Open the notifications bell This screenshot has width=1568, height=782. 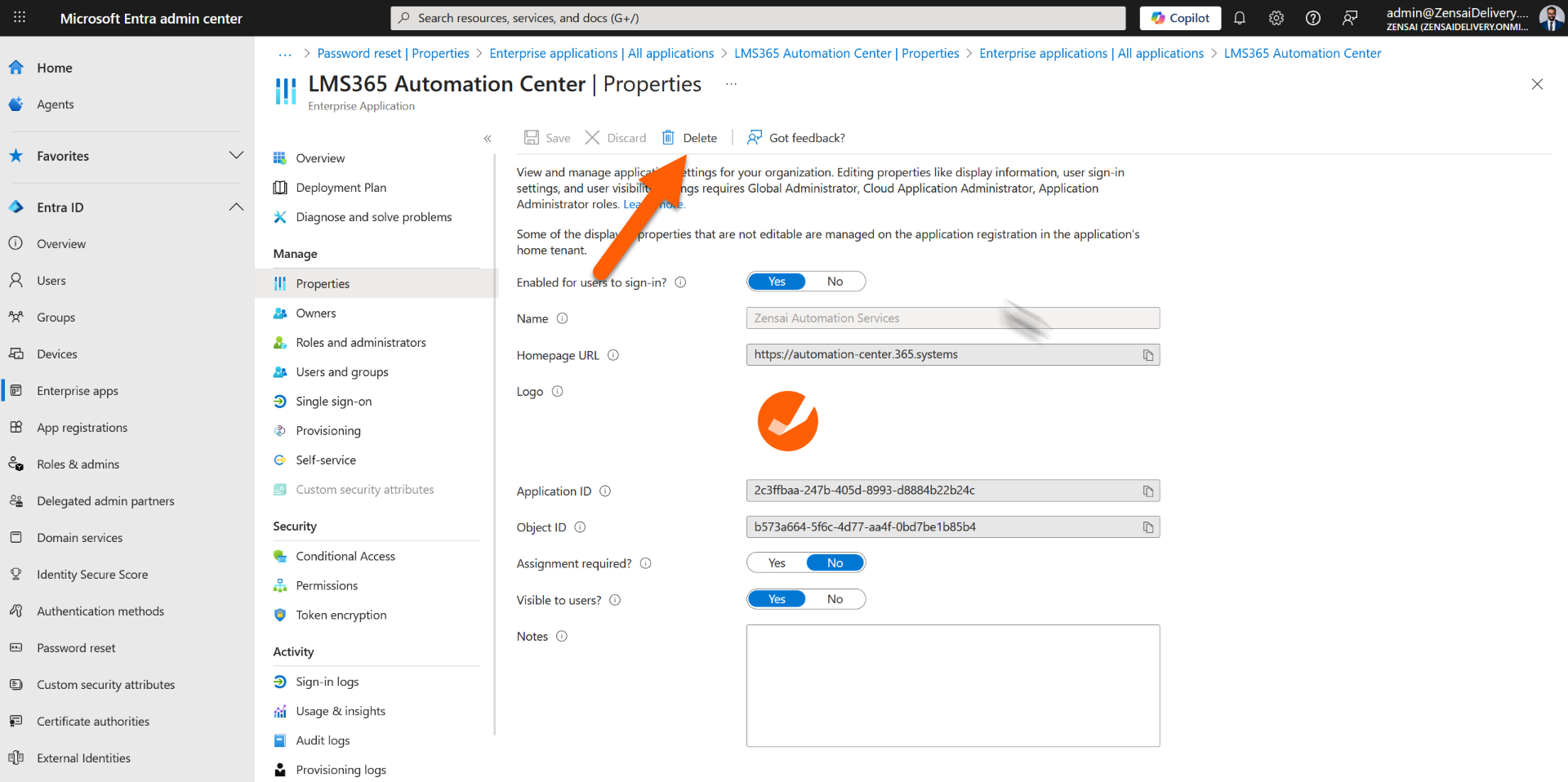pos(1239,18)
